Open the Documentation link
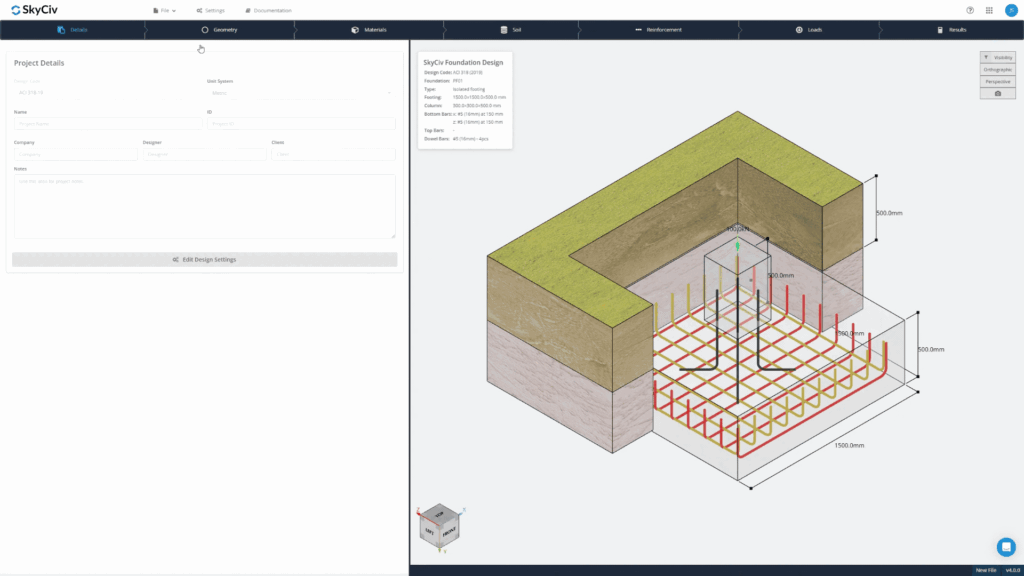The image size is (1024, 576). 268,10
